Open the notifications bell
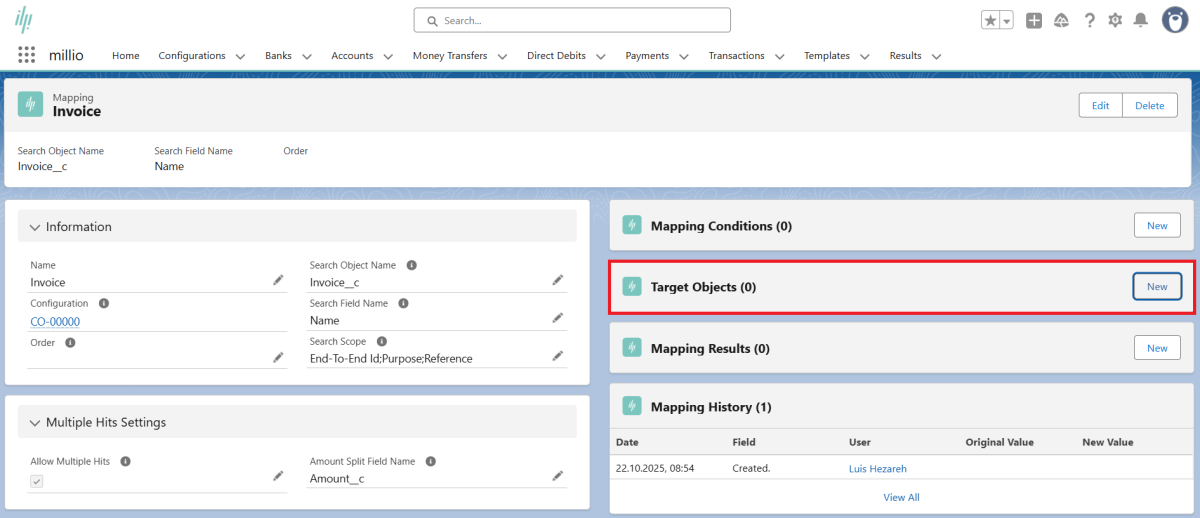The height and width of the screenshot is (518, 1200). pos(1140,21)
